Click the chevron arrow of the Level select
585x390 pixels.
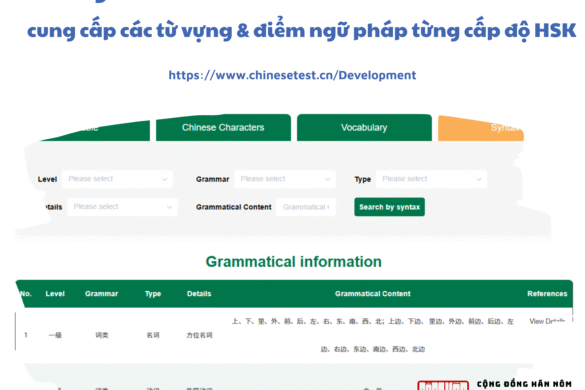(165, 180)
